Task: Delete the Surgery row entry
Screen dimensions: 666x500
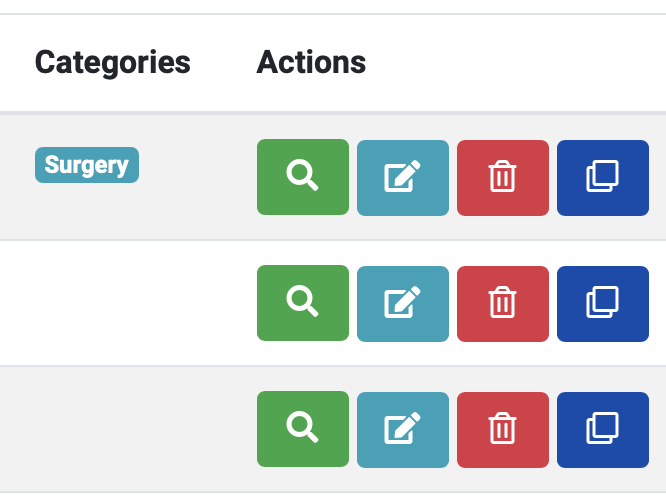Action: (x=503, y=178)
